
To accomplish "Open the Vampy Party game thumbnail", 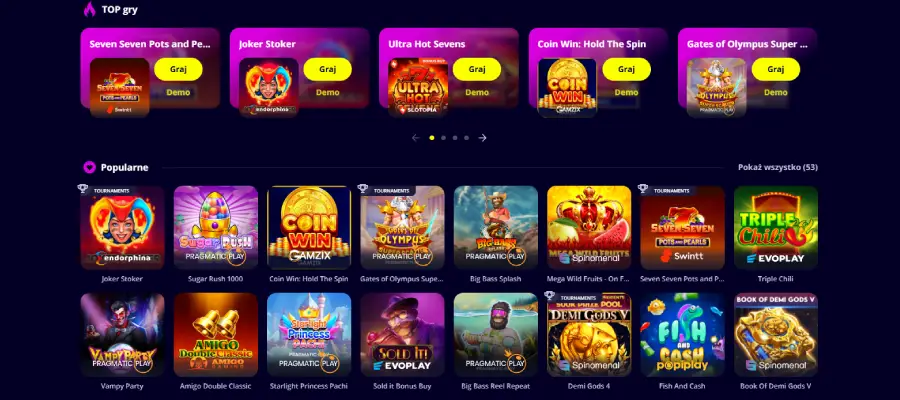I will pyautogui.click(x=122, y=335).
